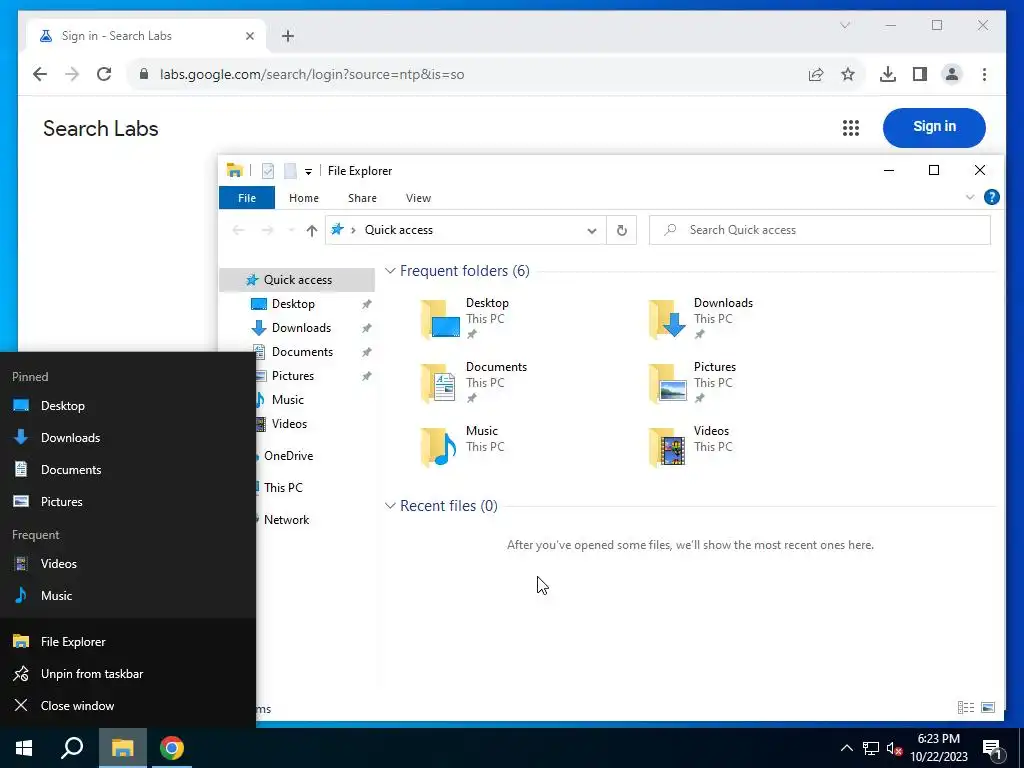Choose Unpin from taskbar
Screen dimensions: 1024x768
pos(128,674)
